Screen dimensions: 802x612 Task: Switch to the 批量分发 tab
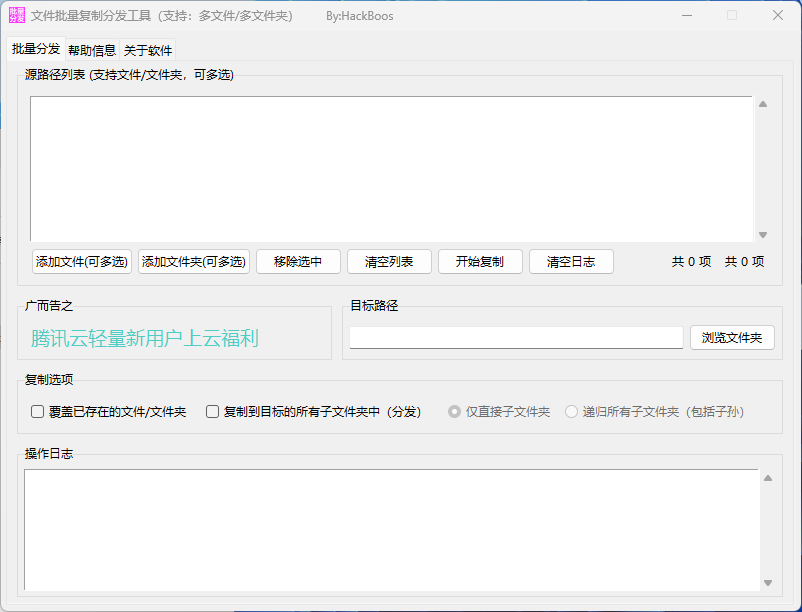tap(34, 48)
